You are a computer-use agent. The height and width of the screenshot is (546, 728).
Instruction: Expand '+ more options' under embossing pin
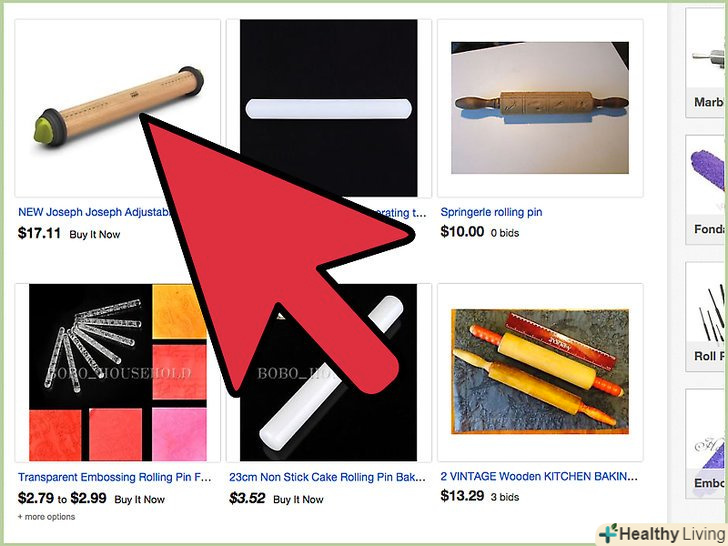click(x=46, y=517)
